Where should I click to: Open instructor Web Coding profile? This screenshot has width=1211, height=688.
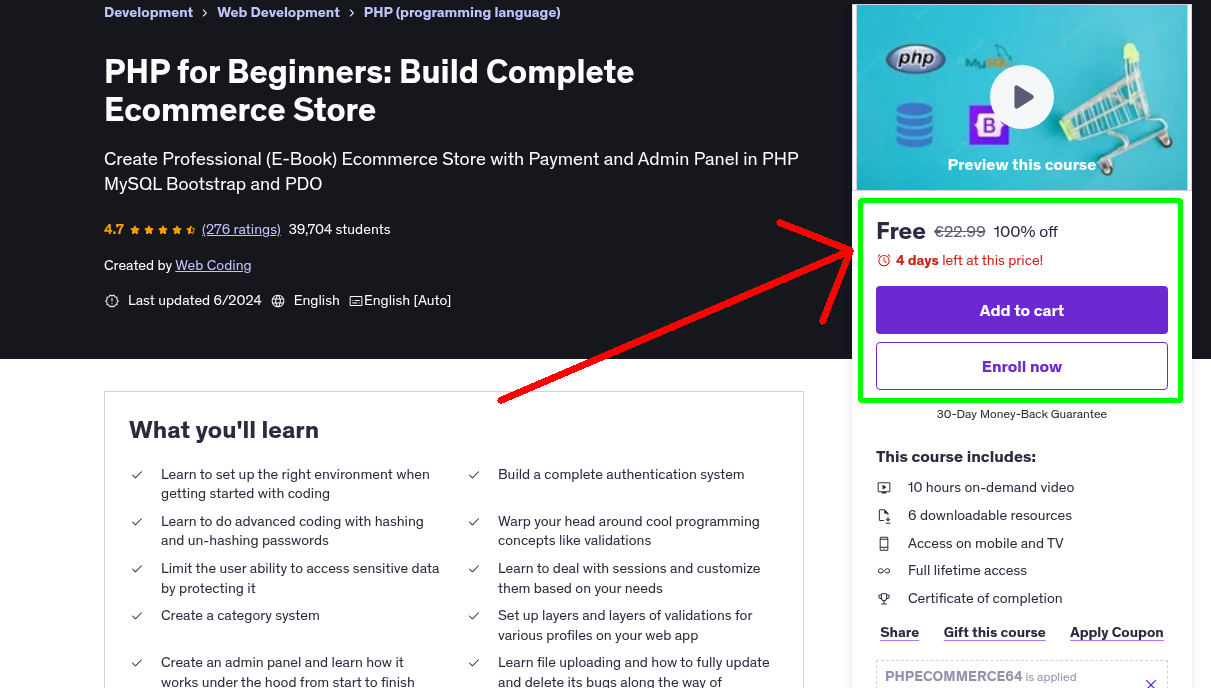pyautogui.click(x=213, y=265)
